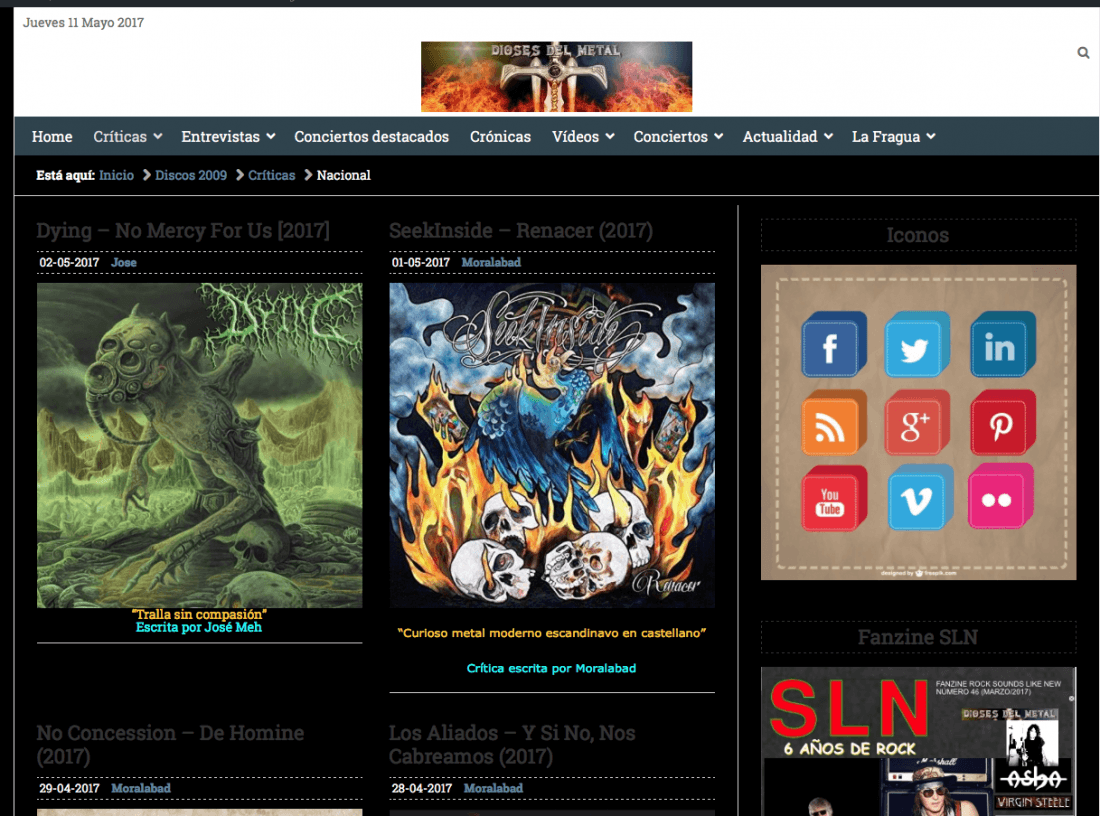Expand the Conciertos menu arrow
The height and width of the screenshot is (816, 1100).
[718, 136]
